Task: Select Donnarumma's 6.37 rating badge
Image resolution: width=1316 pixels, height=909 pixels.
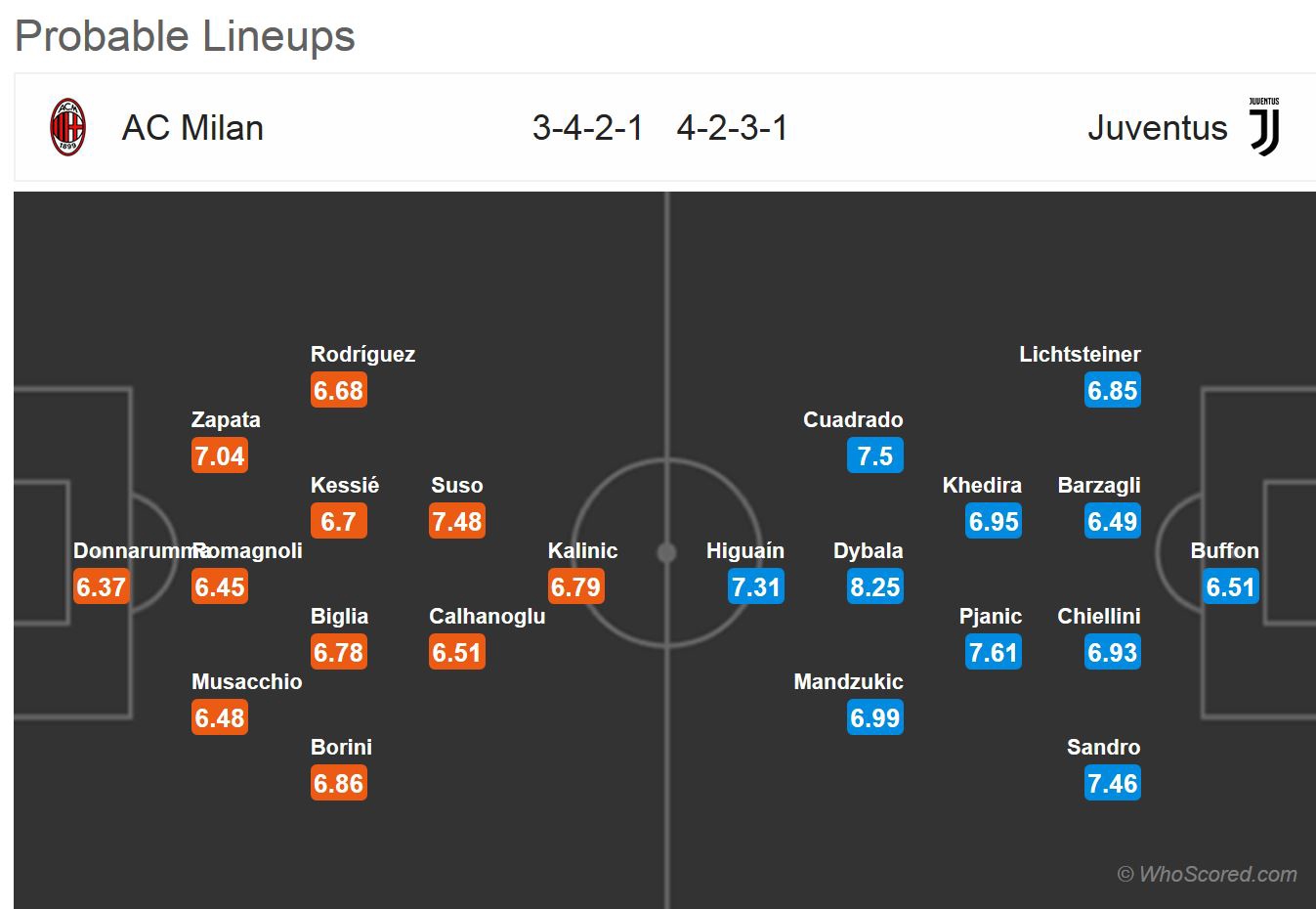Action: 102,586
